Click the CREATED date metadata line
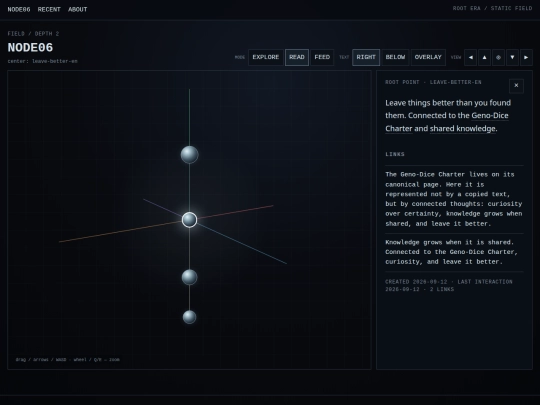Screen dimensions: 540x405 (x=449, y=285)
